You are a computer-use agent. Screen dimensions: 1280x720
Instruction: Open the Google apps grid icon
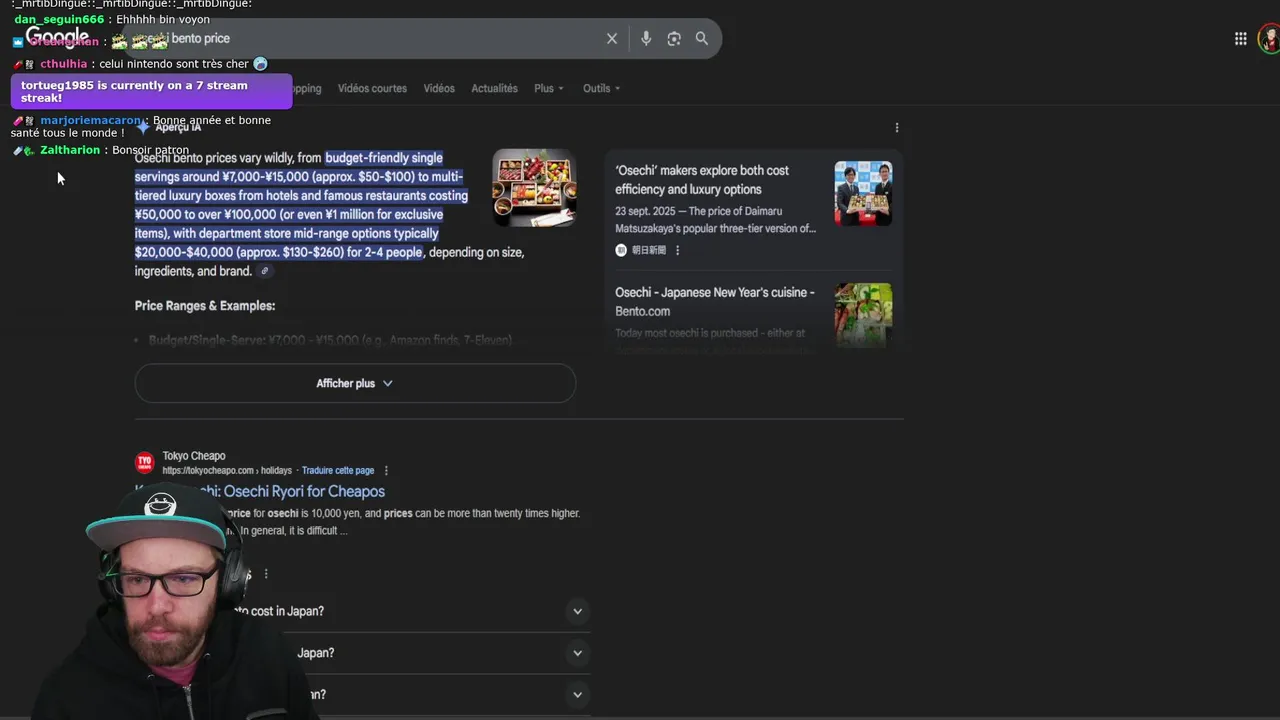1241,38
